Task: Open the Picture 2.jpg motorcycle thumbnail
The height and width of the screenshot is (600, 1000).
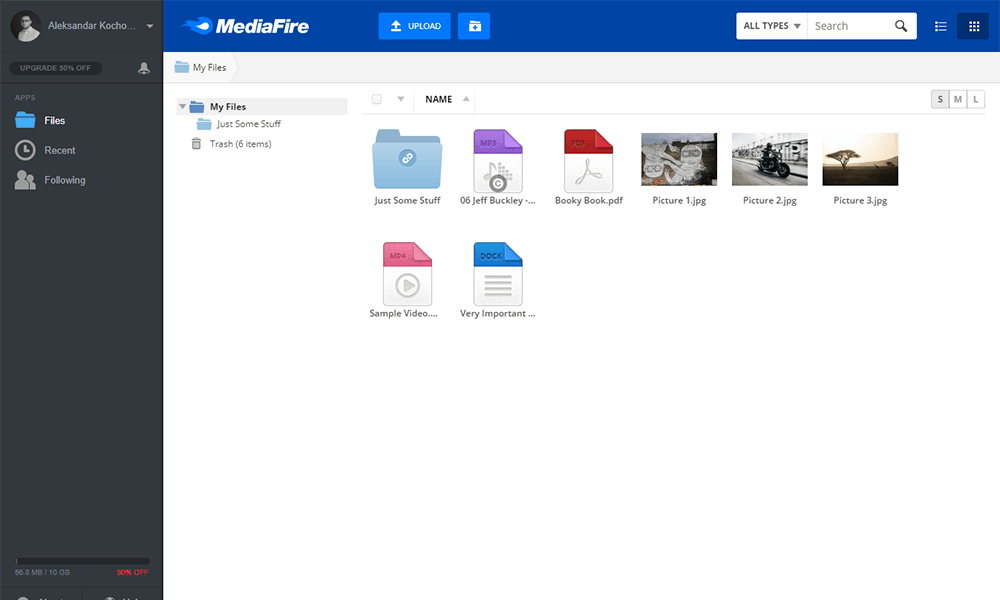Action: point(769,158)
